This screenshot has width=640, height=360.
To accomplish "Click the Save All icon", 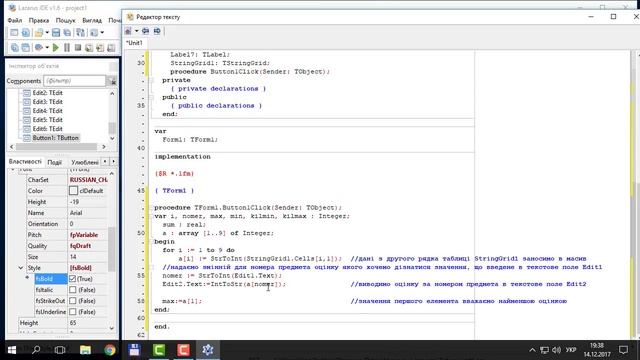I will coord(67,32).
